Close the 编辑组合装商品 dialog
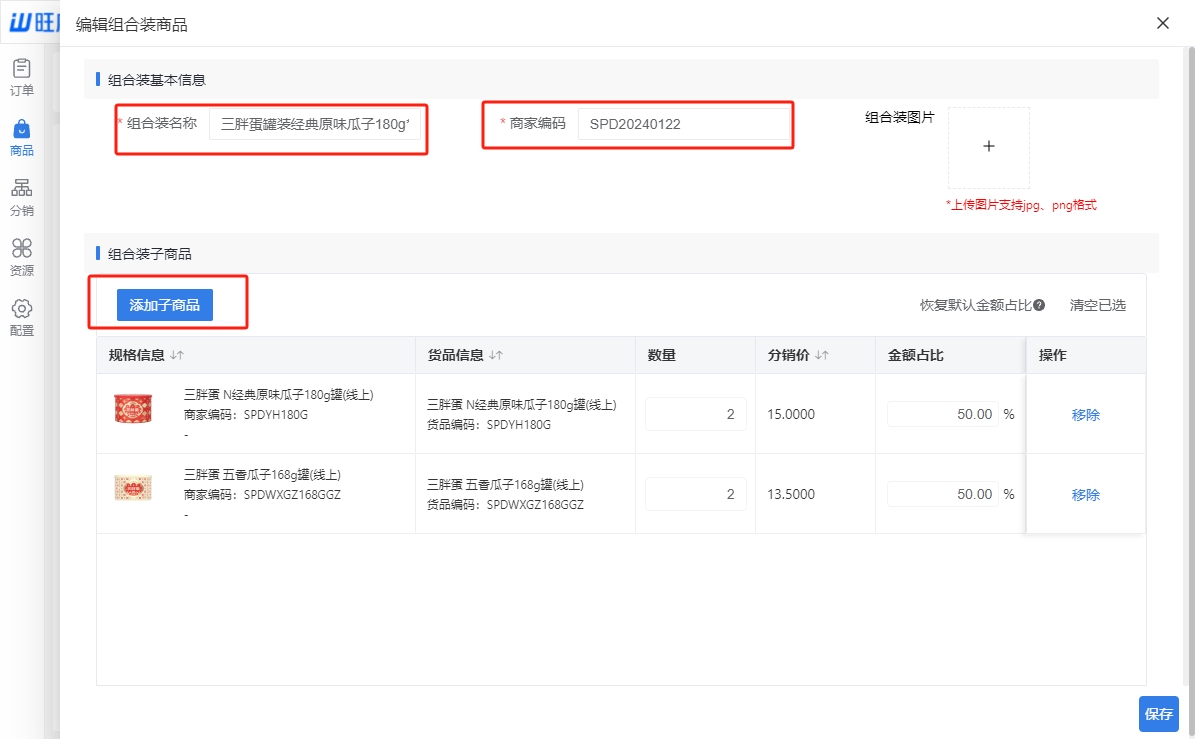This screenshot has width=1195, height=739. [1162, 23]
